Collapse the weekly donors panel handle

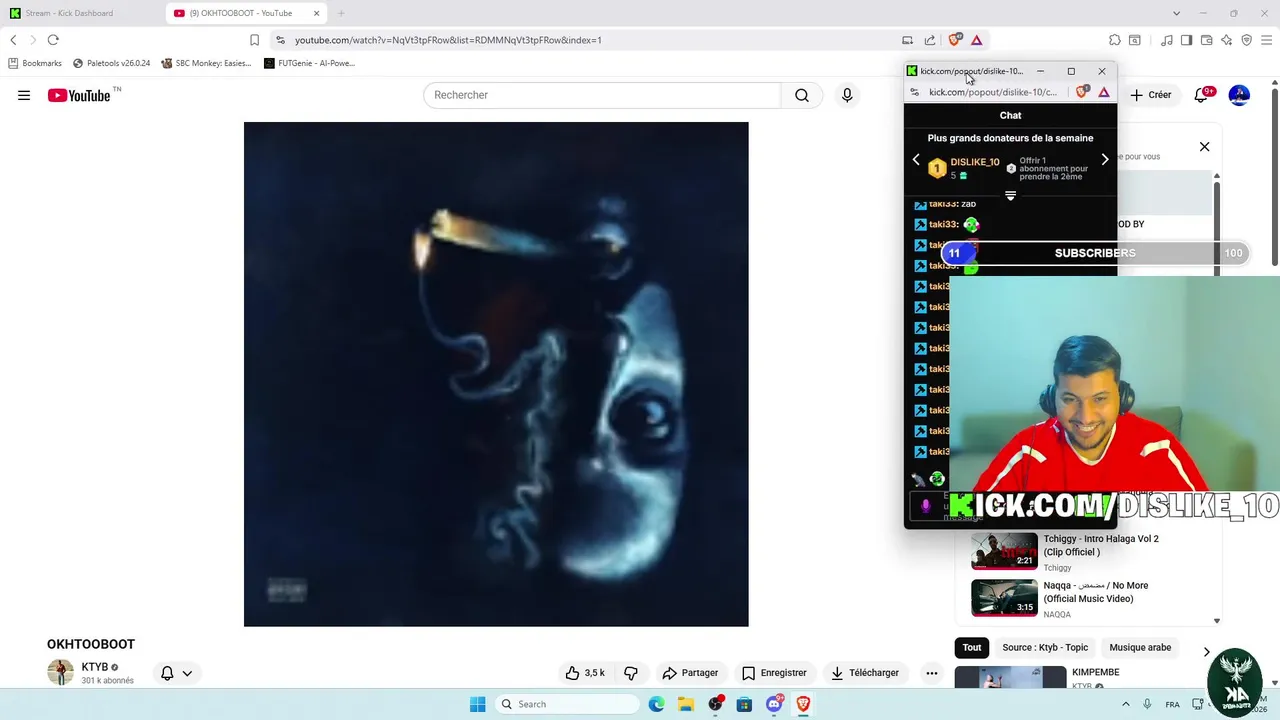click(1010, 196)
